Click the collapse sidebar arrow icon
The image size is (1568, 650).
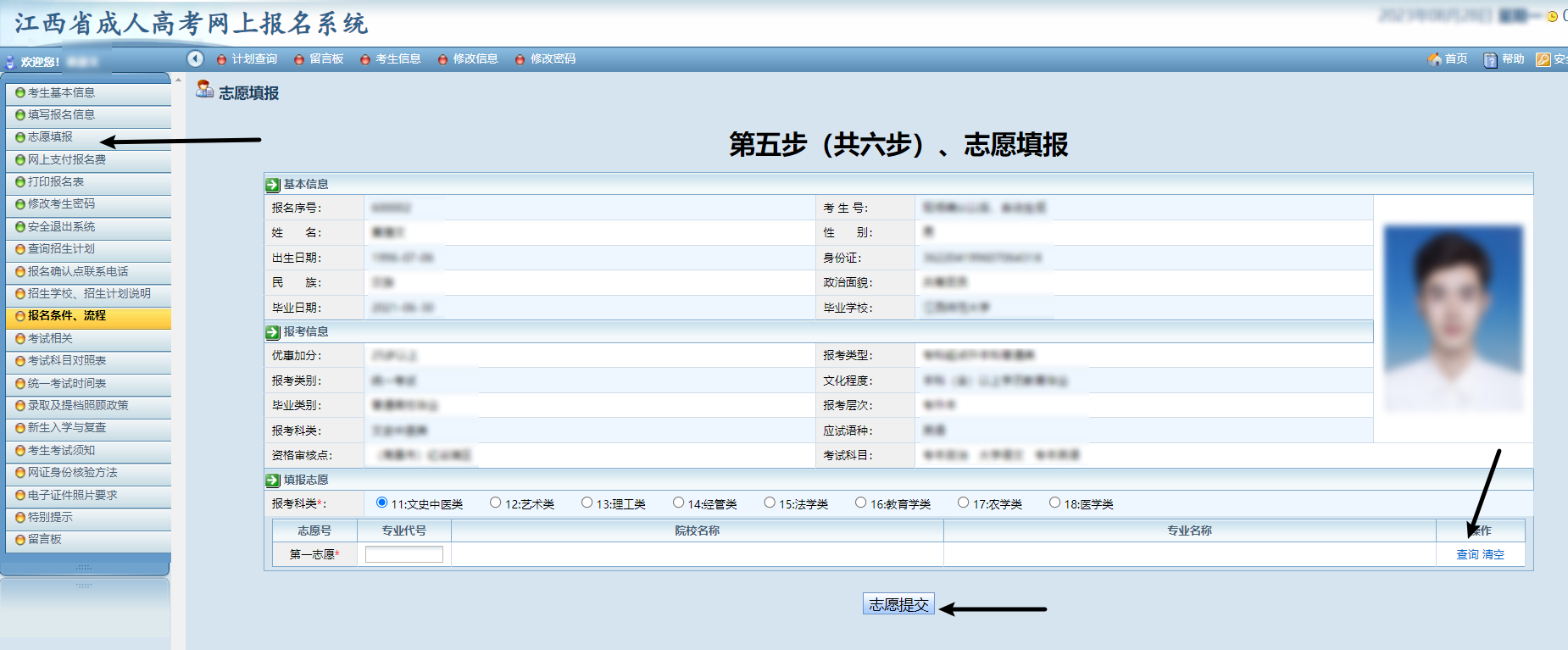tap(196, 58)
